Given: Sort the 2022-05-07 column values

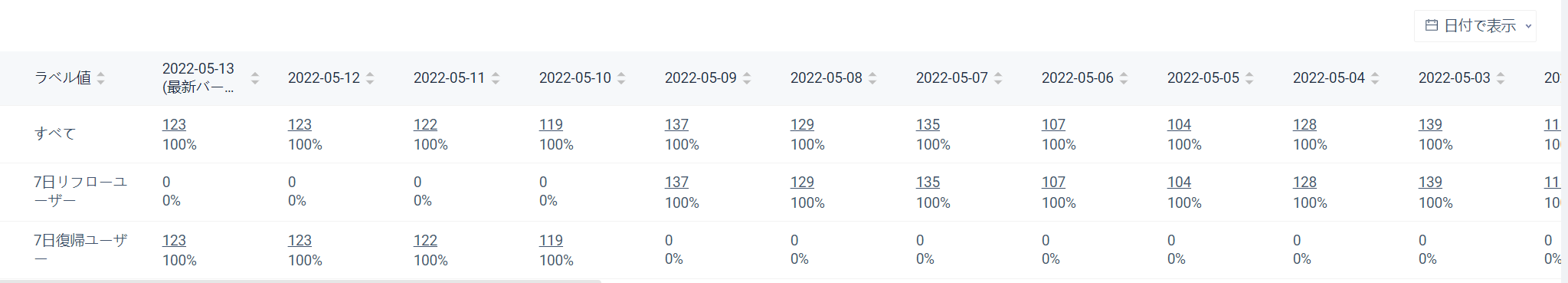Looking at the screenshot, I should 998,78.
